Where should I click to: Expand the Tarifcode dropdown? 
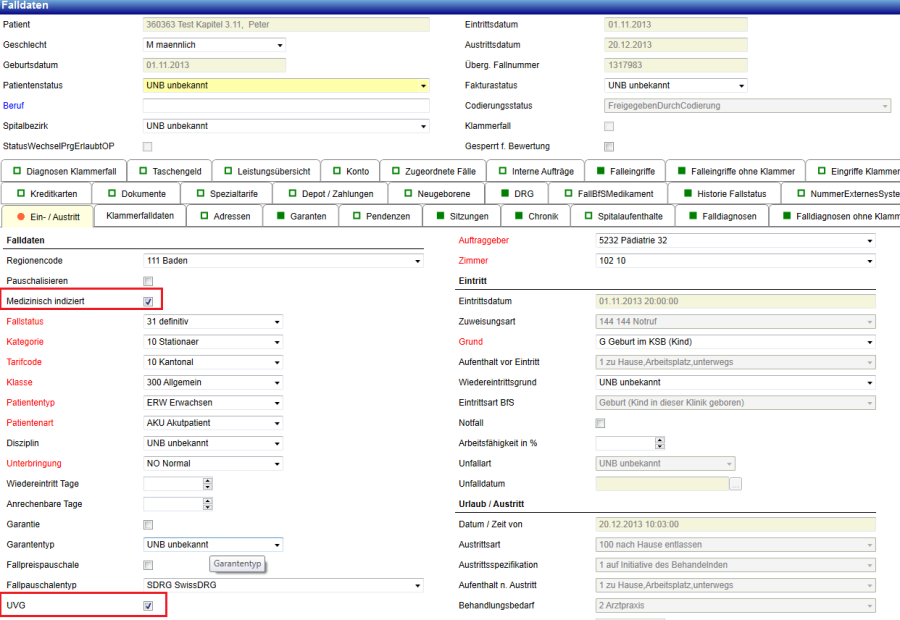(213, 362)
